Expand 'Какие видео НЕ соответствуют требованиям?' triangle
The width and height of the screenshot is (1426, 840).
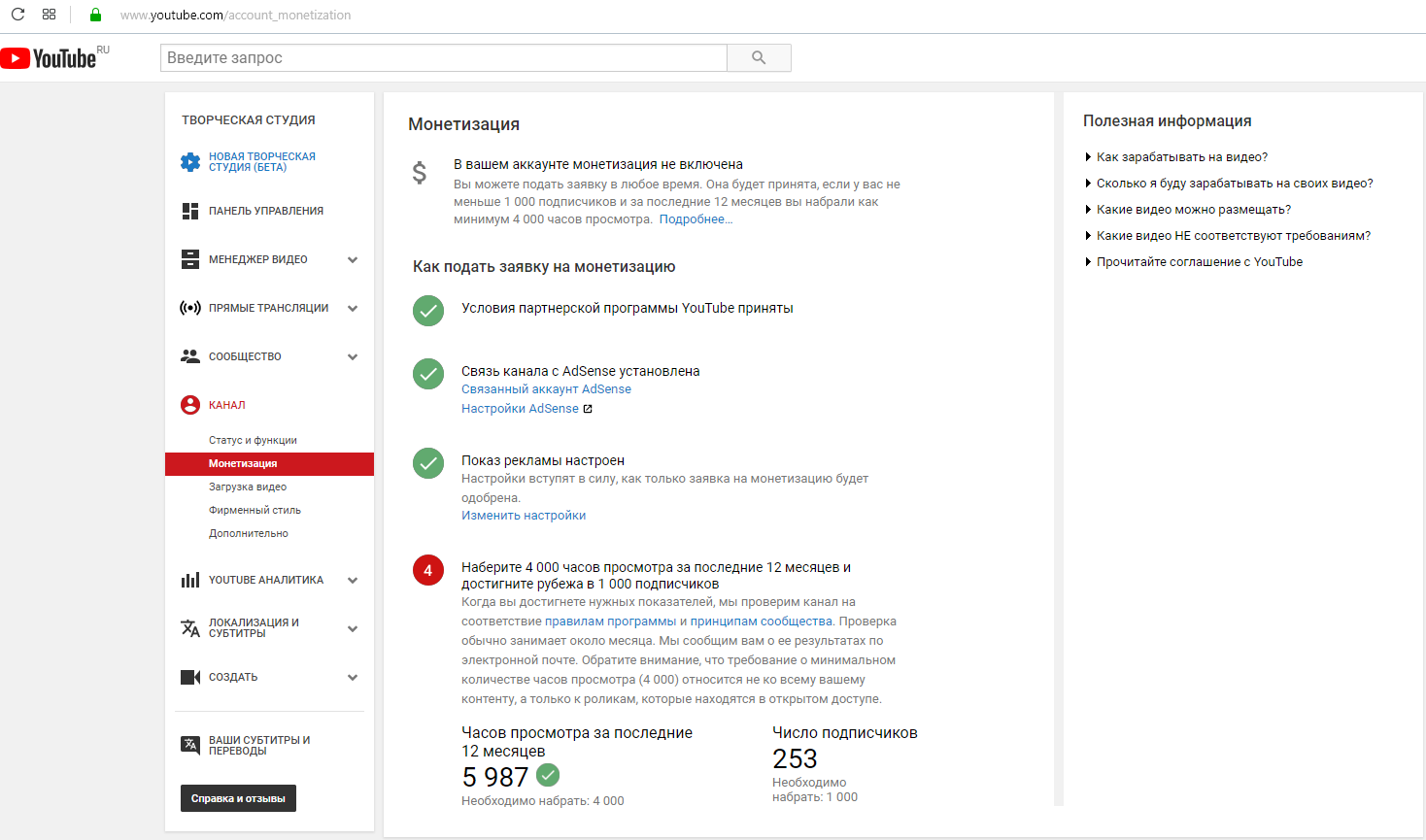[1088, 235]
